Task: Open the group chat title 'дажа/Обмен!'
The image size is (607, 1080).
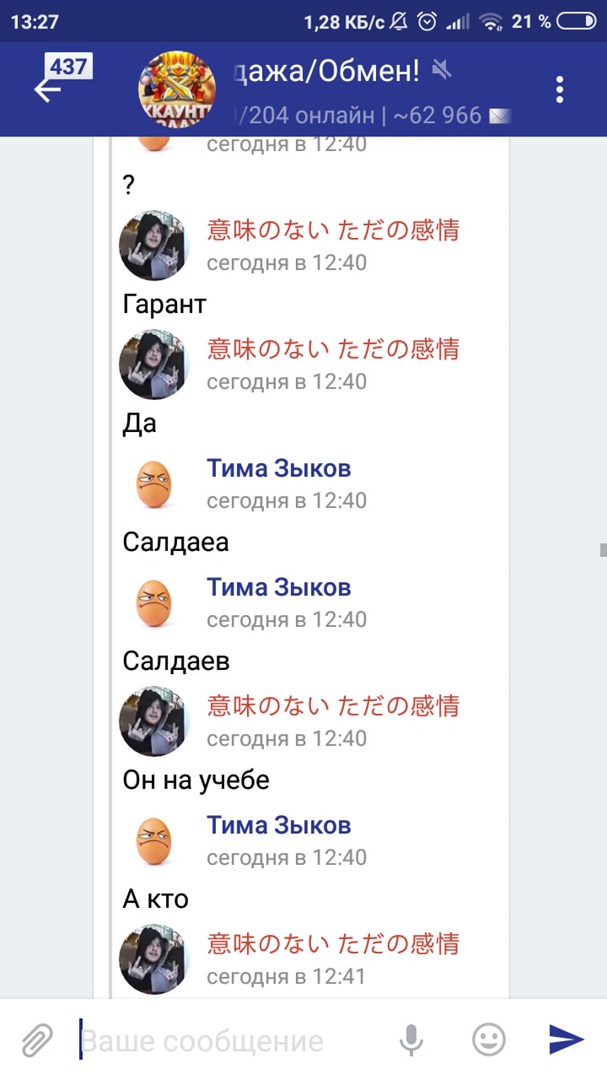Action: pos(325,70)
